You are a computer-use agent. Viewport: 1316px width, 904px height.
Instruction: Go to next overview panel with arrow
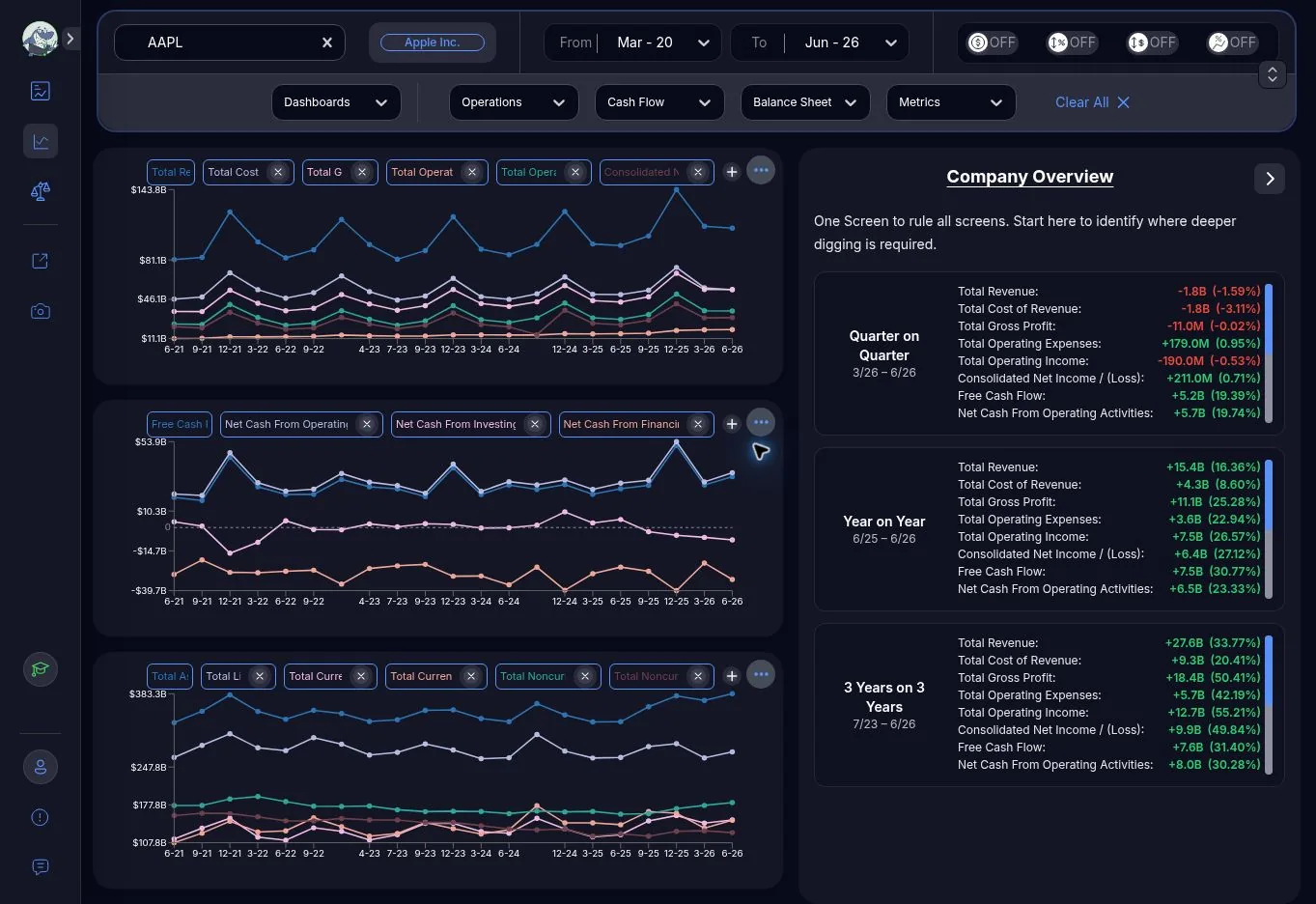(1270, 179)
